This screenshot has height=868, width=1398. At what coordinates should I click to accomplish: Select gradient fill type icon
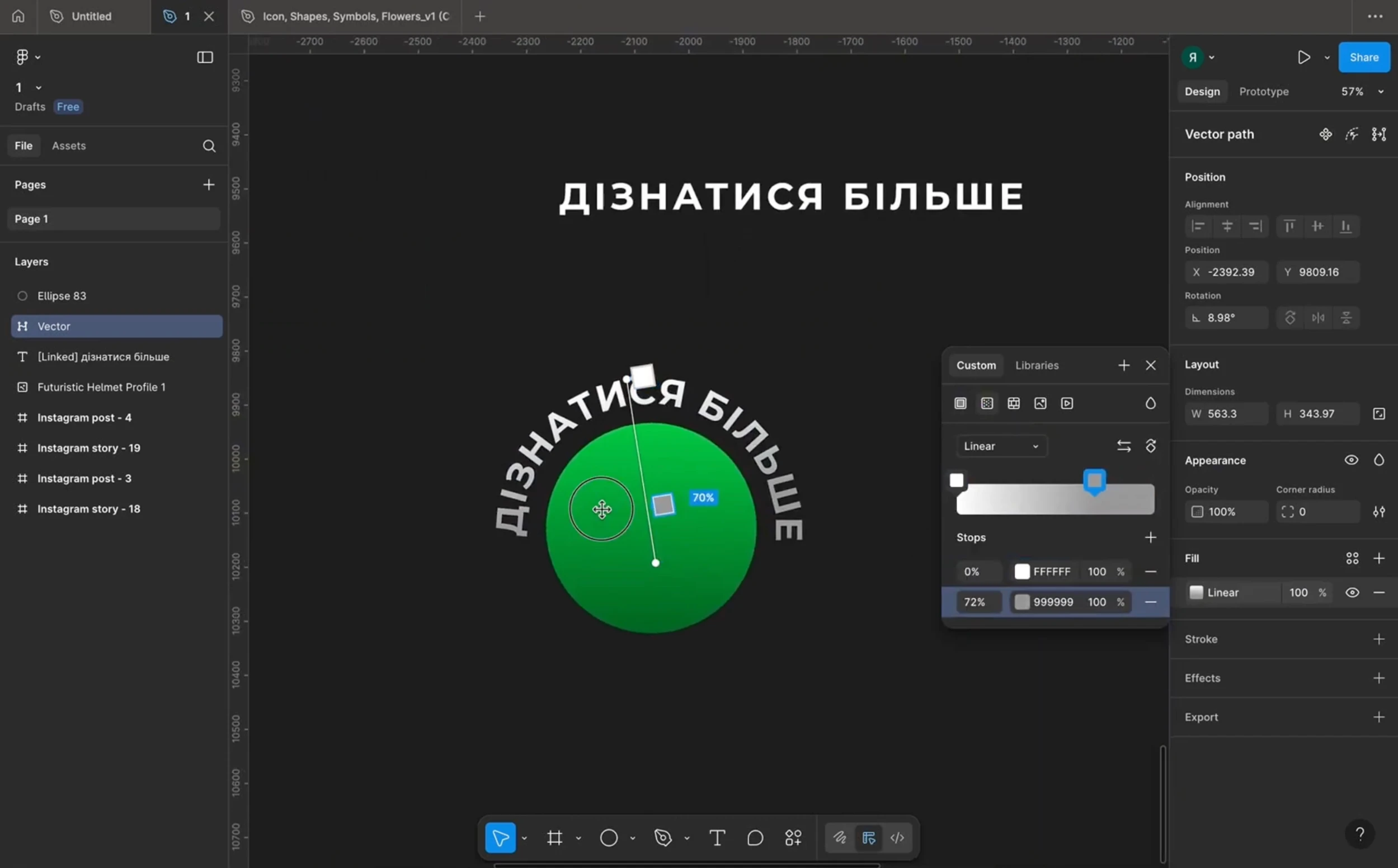(x=987, y=403)
